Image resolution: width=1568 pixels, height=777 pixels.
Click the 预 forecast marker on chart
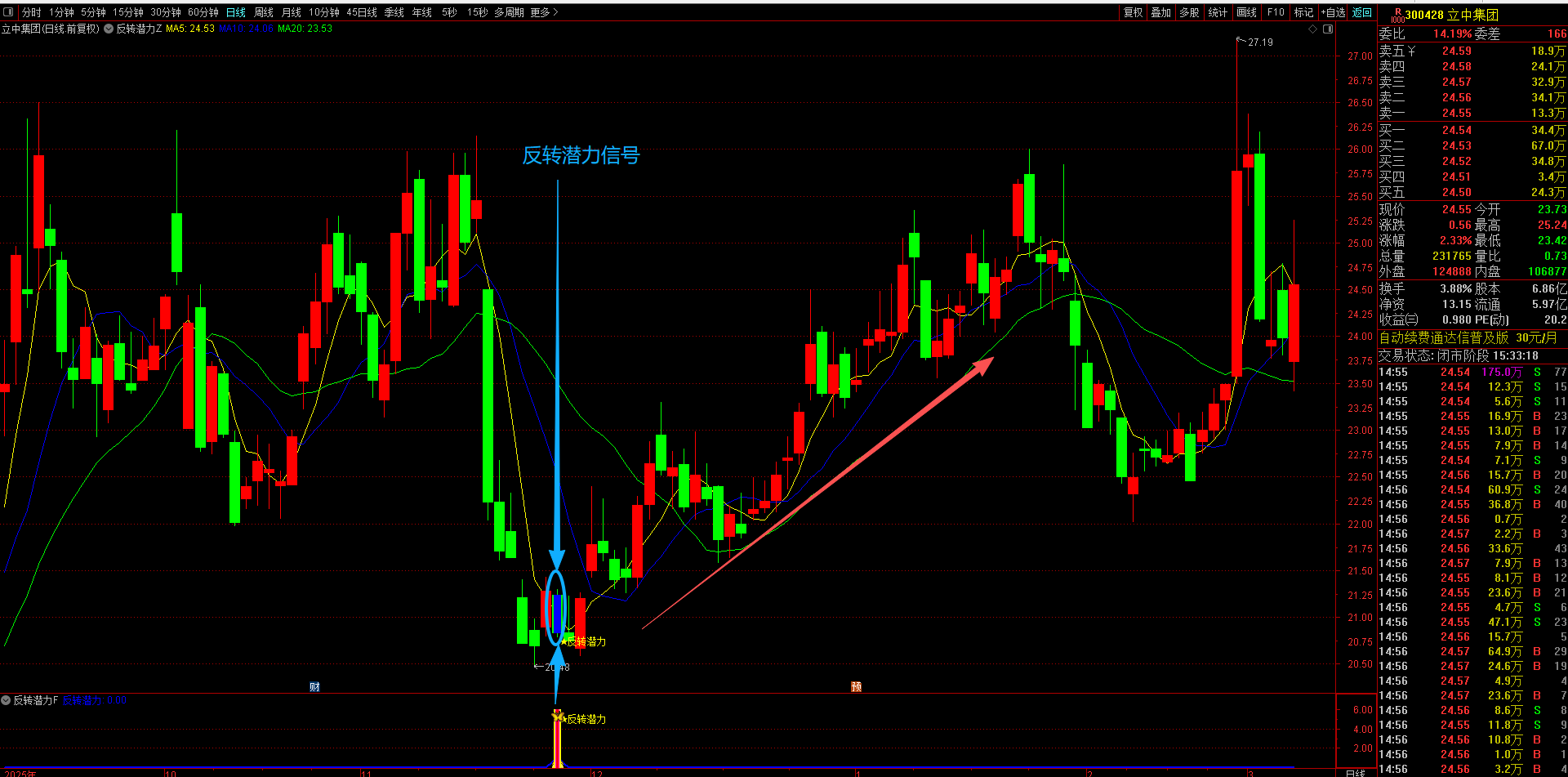tap(856, 686)
